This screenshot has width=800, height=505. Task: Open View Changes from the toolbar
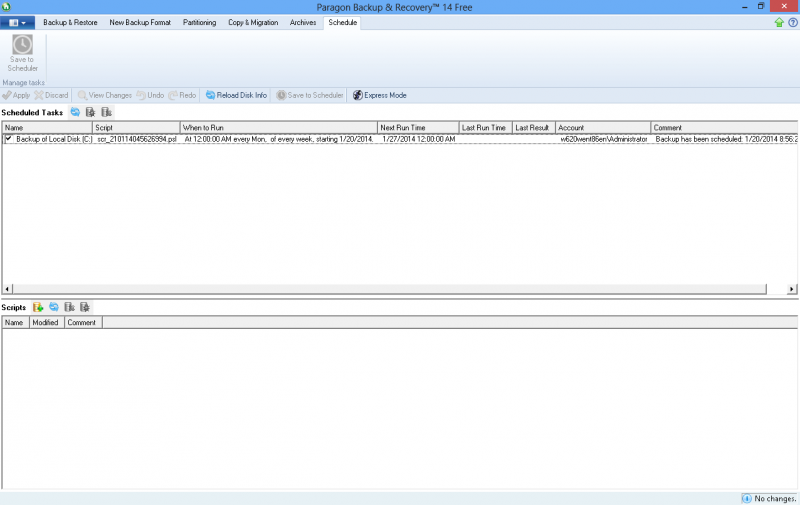tap(105, 95)
